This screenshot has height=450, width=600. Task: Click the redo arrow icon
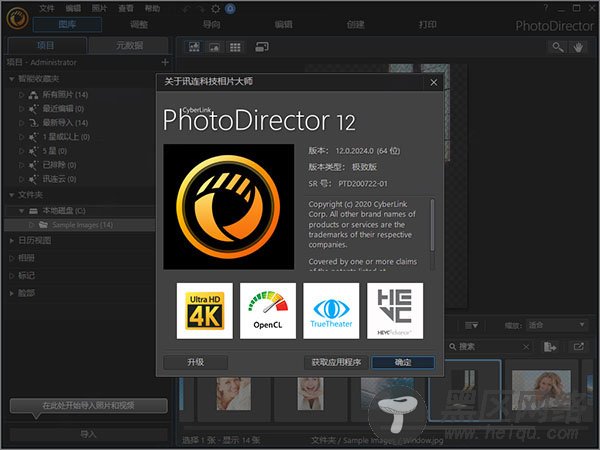click(201, 8)
